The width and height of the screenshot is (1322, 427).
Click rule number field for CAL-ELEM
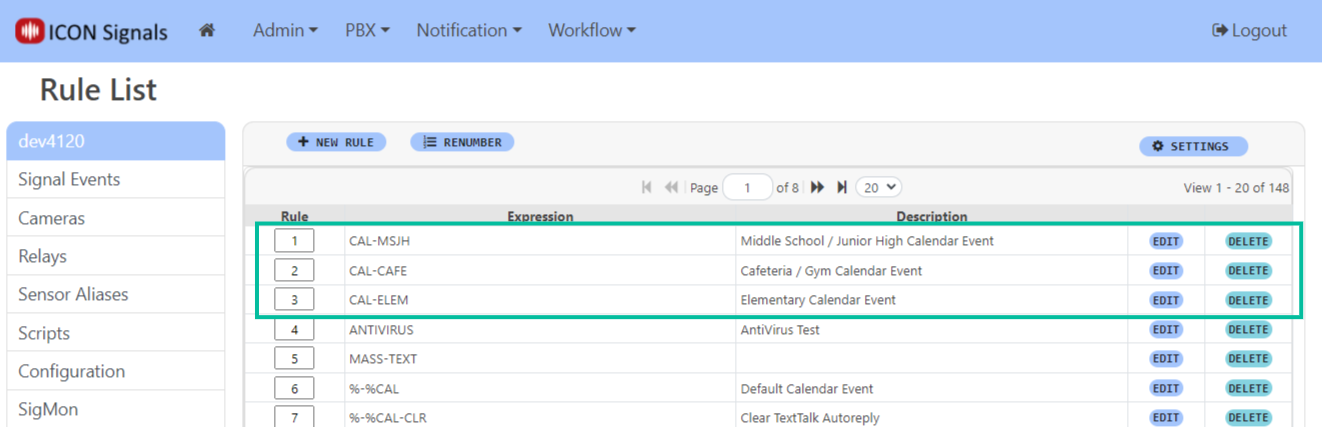294,299
